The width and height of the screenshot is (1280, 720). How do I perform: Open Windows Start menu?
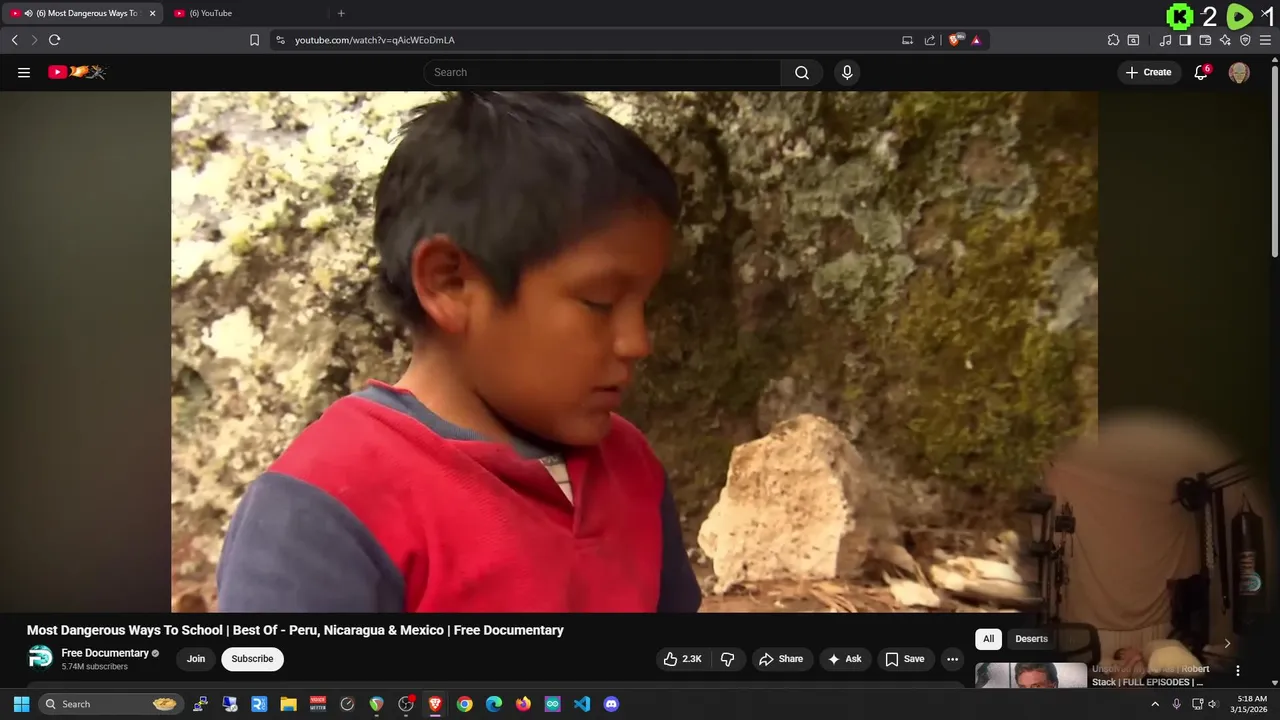tap(21, 704)
